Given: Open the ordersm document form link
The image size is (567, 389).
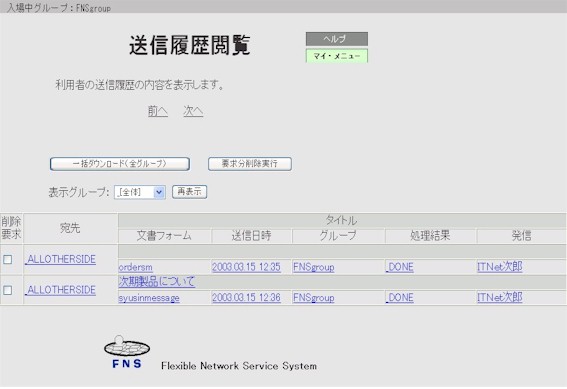Looking at the screenshot, I should [x=136, y=267].
